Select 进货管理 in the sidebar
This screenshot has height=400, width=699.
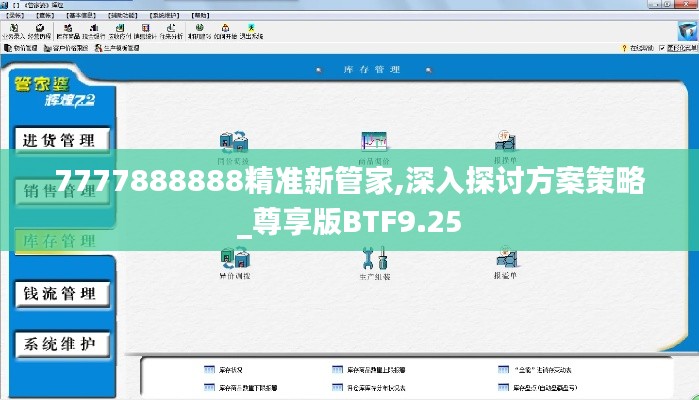click(x=59, y=140)
